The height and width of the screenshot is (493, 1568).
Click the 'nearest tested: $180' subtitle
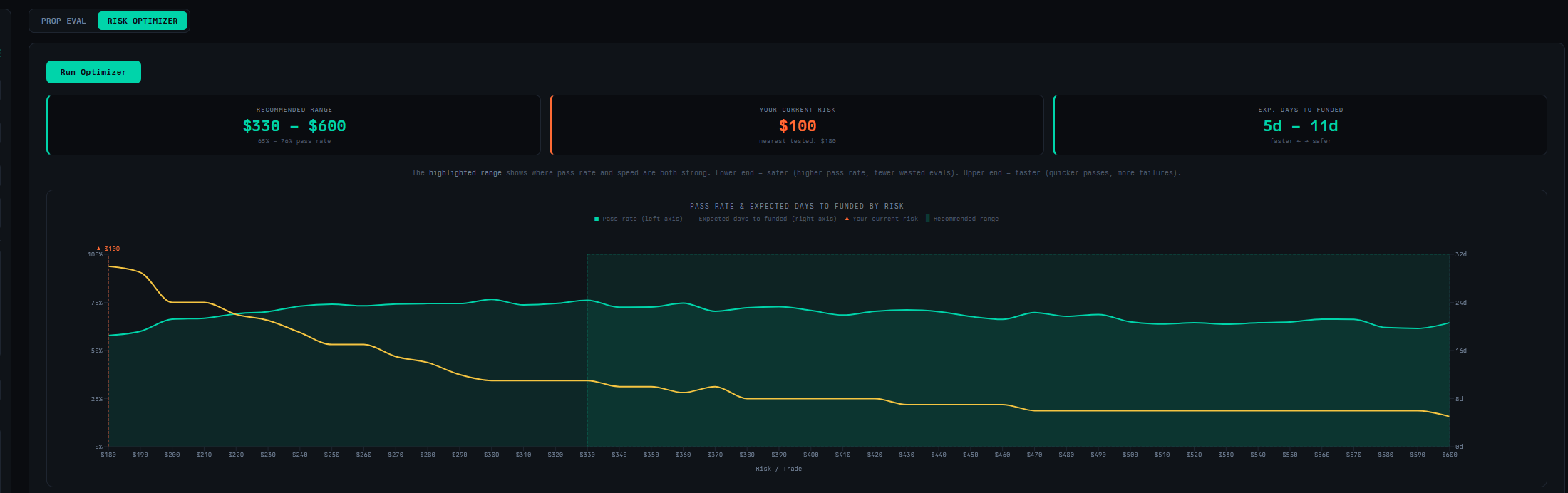coord(798,141)
